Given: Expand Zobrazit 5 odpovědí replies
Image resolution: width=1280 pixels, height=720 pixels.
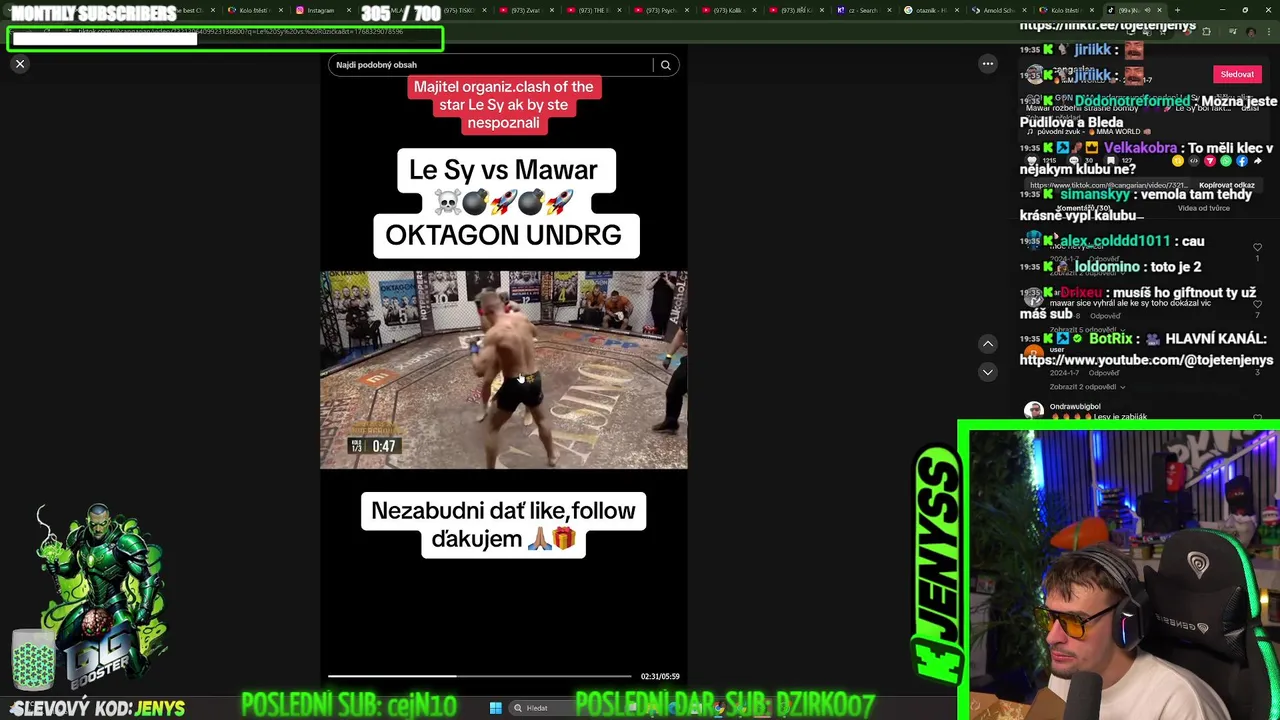Looking at the screenshot, I should (x=1087, y=330).
